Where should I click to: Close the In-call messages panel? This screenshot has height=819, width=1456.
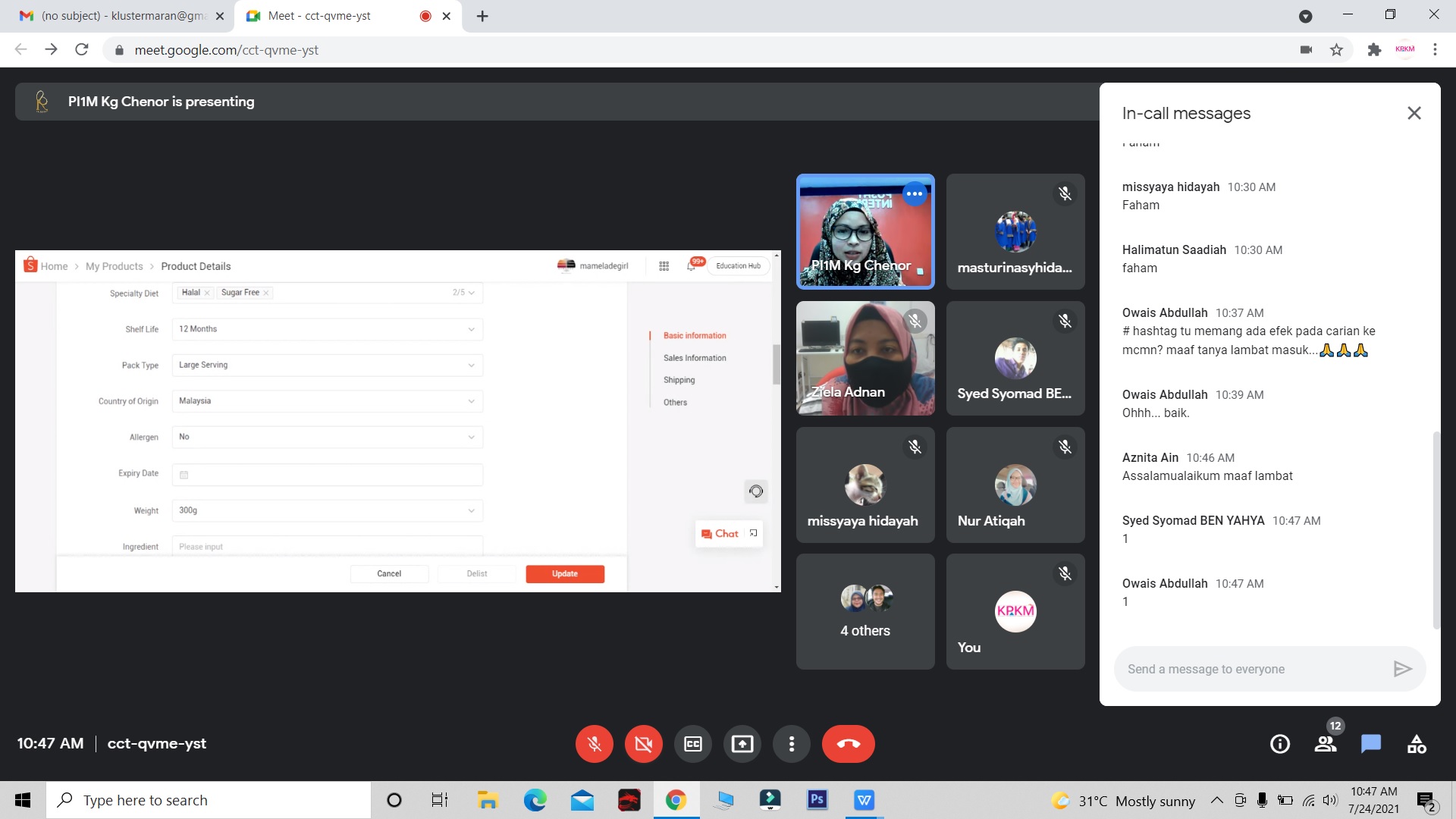(1414, 113)
